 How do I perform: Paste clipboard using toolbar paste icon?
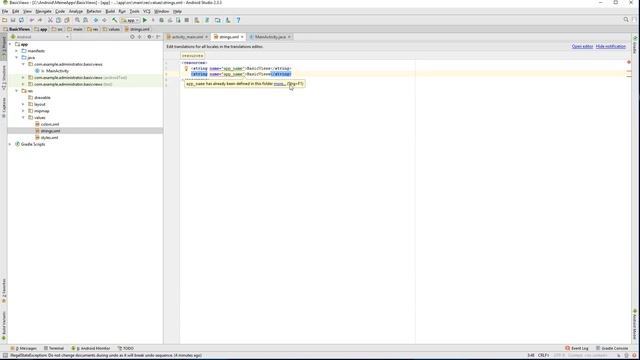point(67,20)
